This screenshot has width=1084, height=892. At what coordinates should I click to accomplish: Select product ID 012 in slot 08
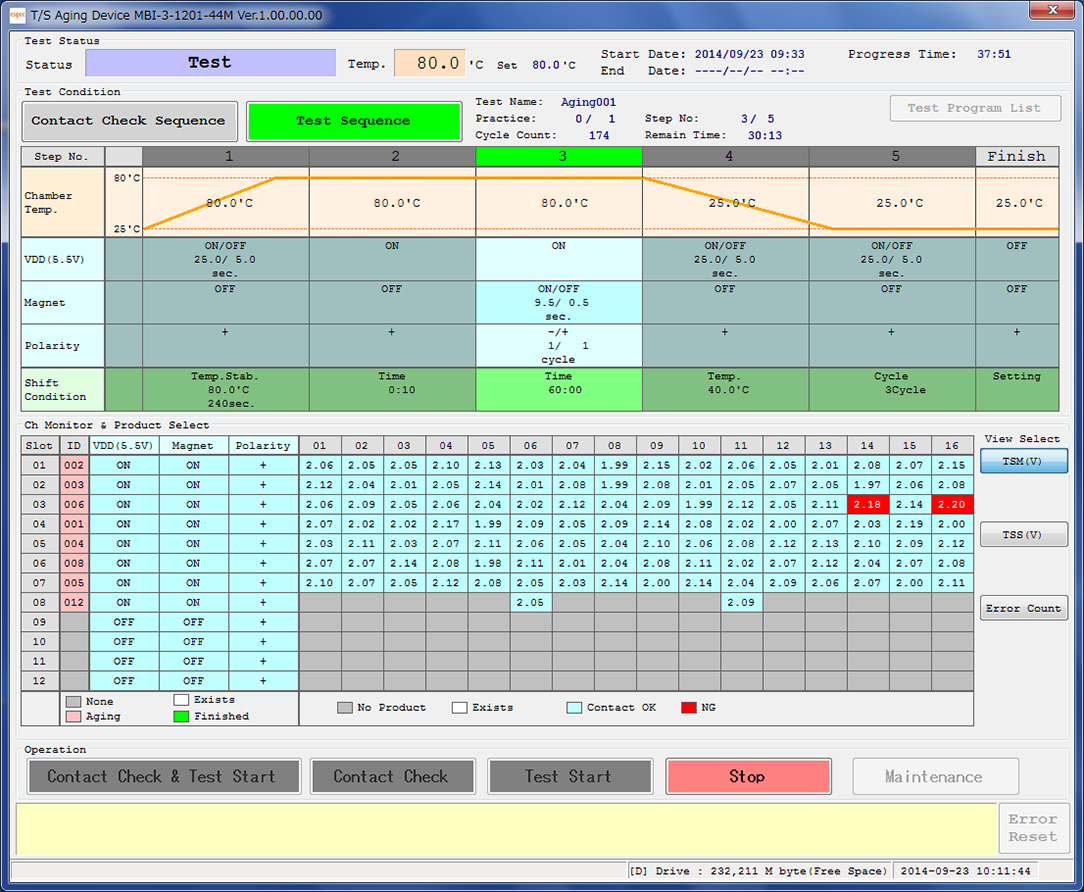(74, 602)
